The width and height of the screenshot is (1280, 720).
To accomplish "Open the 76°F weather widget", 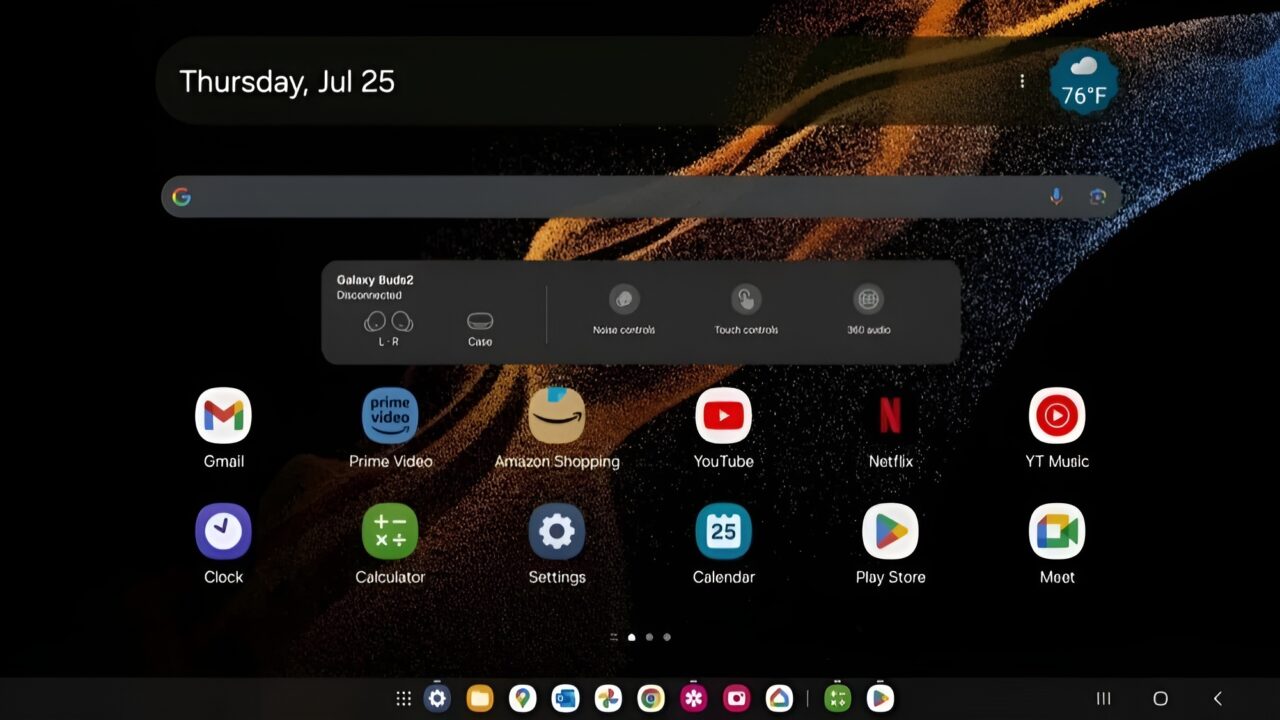I will pos(1084,82).
